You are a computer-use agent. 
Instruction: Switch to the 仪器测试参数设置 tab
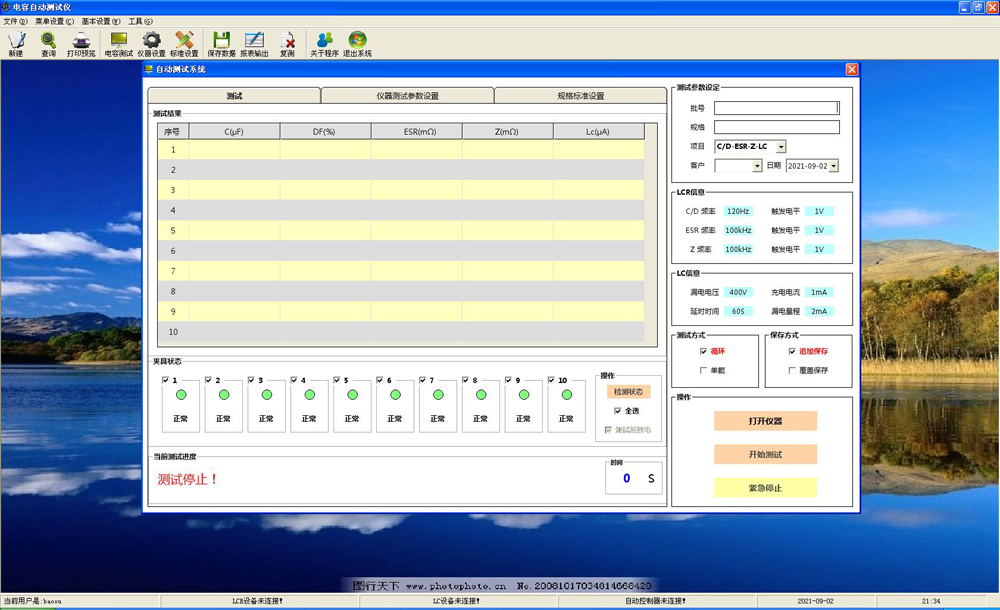pos(407,96)
